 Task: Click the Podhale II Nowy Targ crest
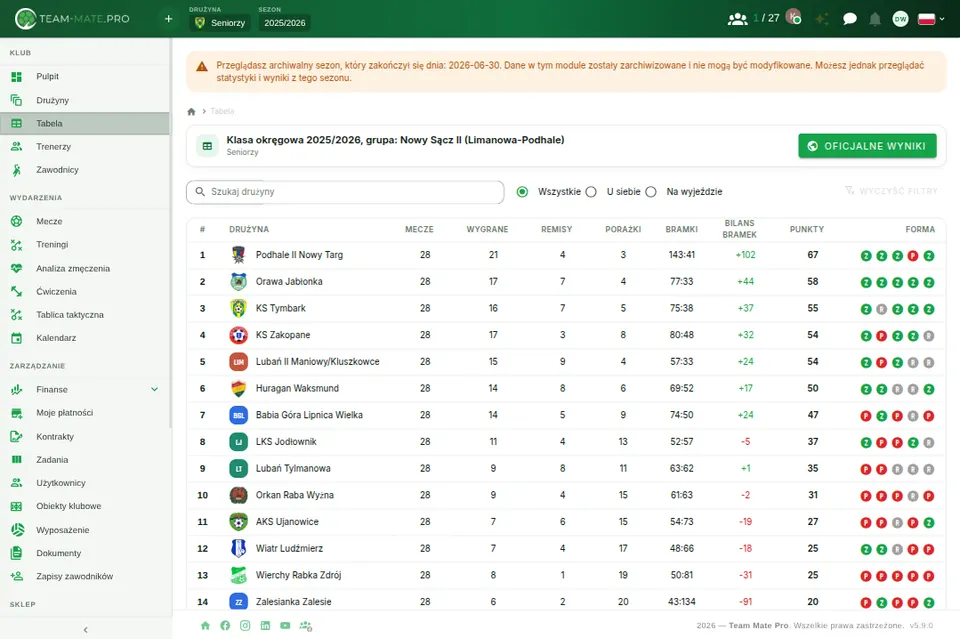(x=238, y=255)
